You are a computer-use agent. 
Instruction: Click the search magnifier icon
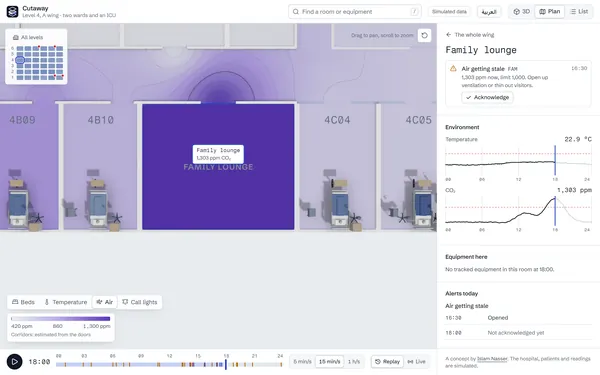[296, 12]
